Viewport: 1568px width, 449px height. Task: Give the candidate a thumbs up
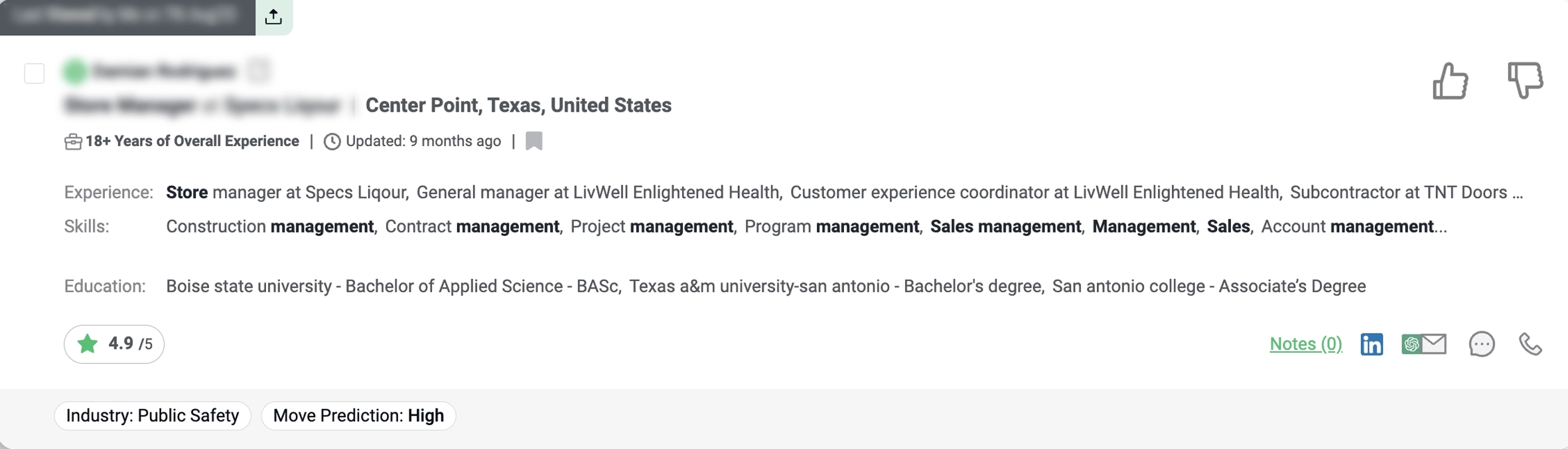(x=1450, y=82)
